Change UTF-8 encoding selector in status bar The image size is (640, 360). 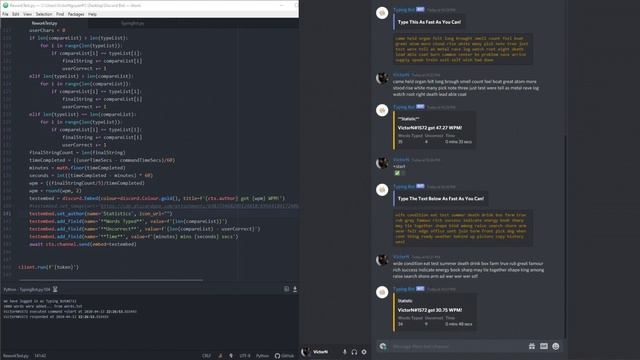click(x=245, y=356)
